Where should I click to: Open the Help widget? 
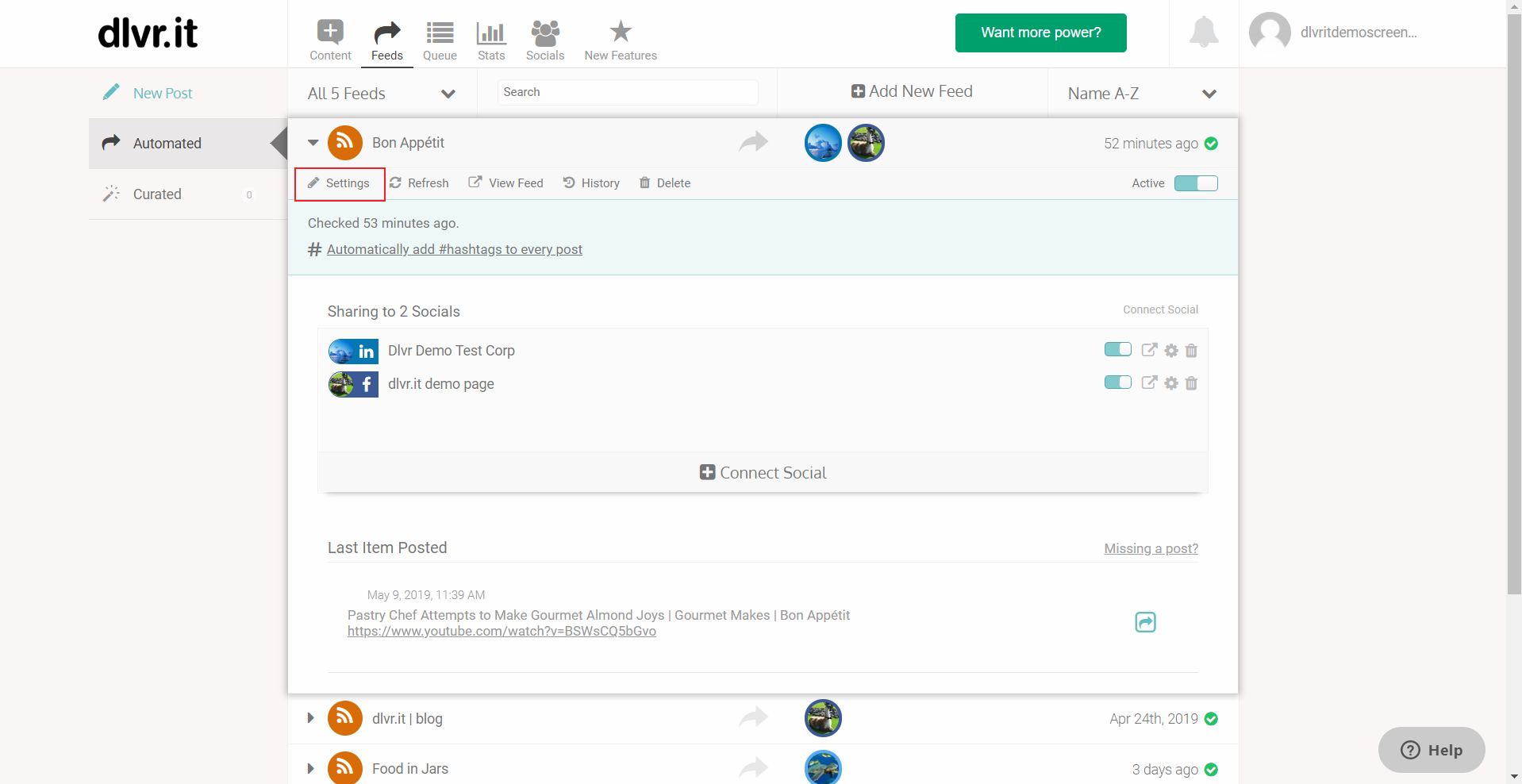point(1432,750)
